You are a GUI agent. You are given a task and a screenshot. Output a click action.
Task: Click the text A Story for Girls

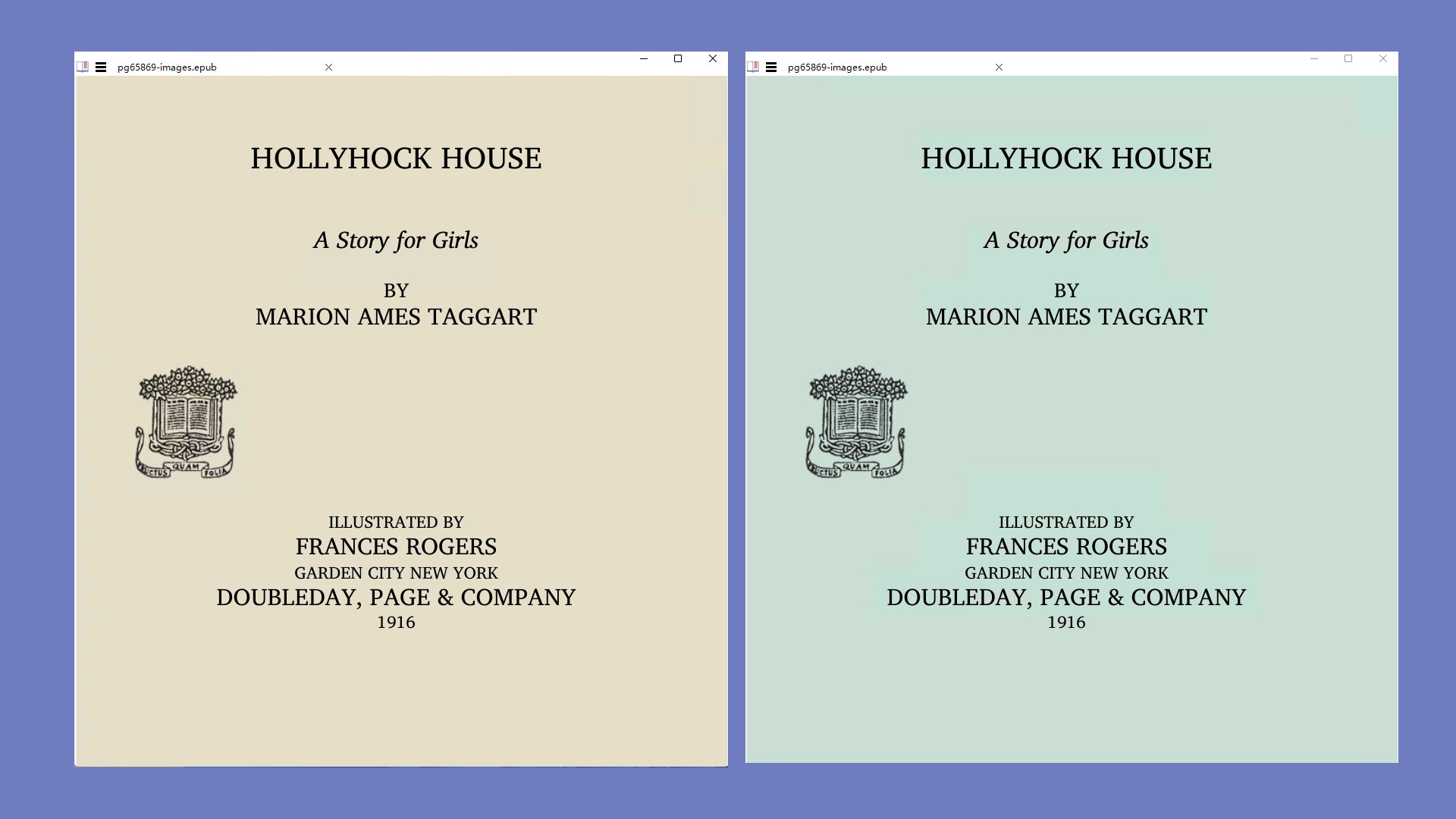tap(396, 240)
